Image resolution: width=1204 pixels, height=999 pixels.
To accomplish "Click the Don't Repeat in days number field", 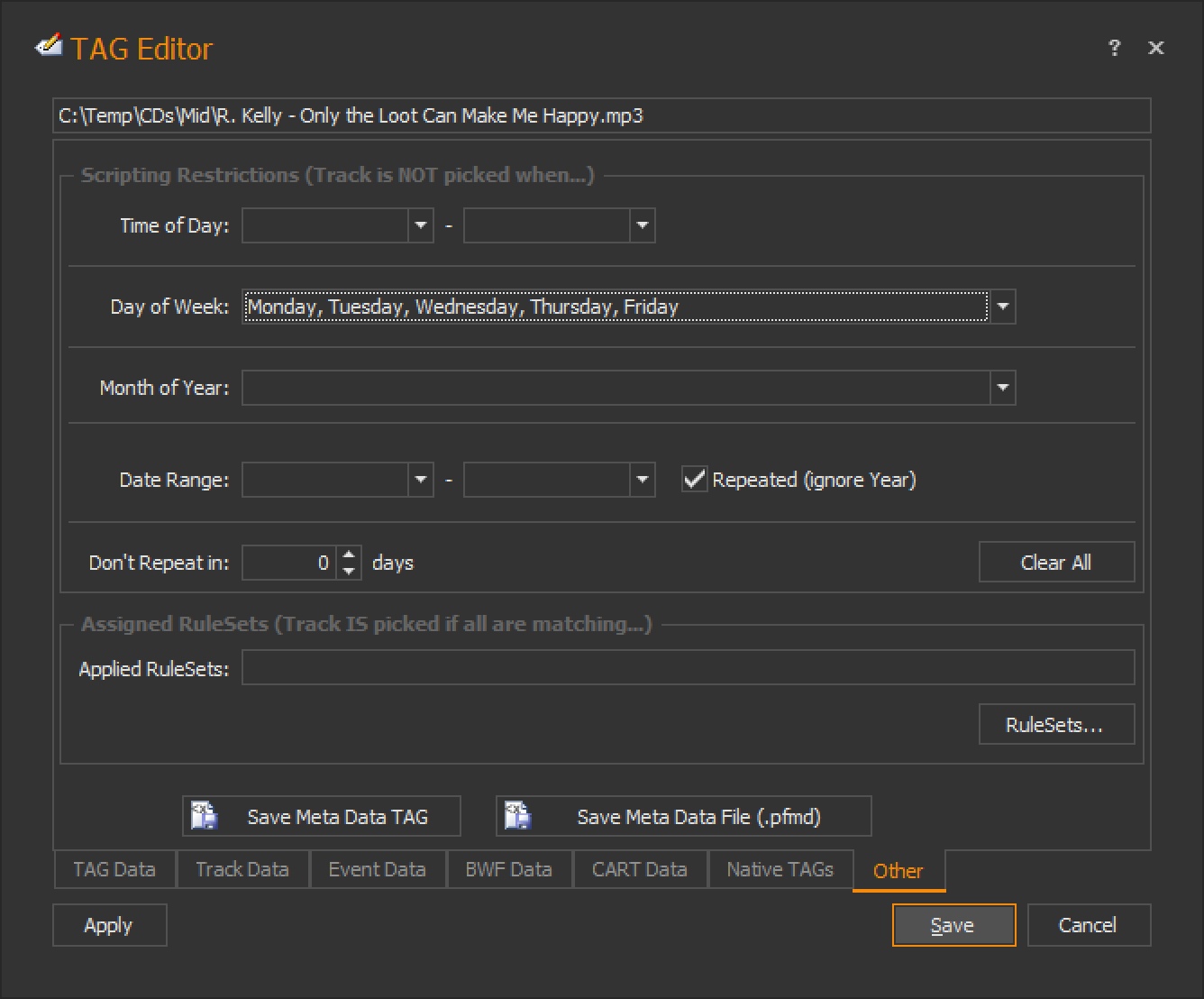I will pos(289,563).
